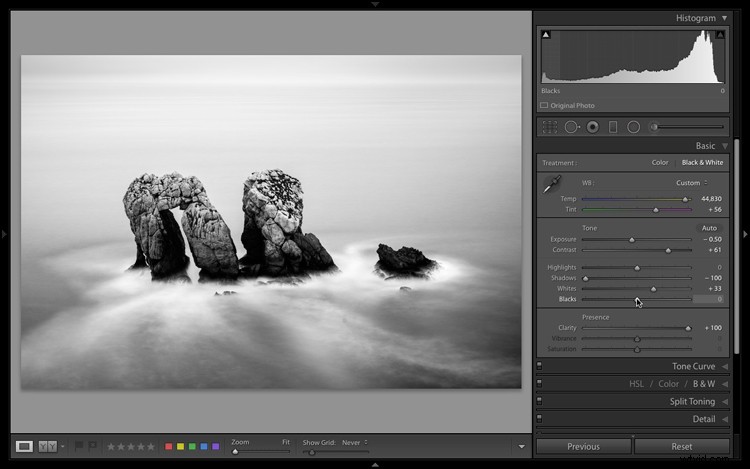Open the B&W tab

[x=704, y=384]
